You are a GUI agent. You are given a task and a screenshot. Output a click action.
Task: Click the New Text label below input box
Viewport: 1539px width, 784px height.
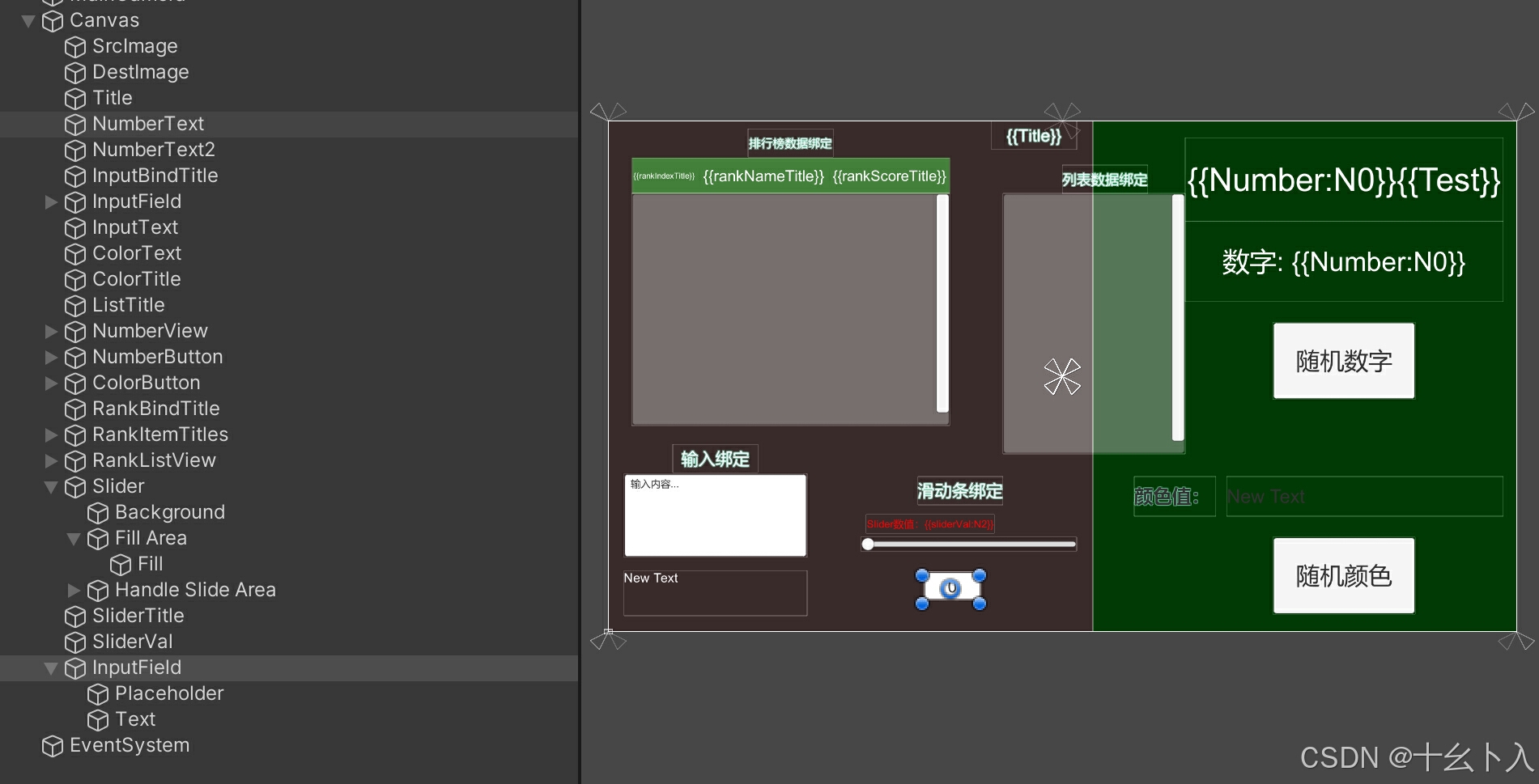click(x=651, y=578)
